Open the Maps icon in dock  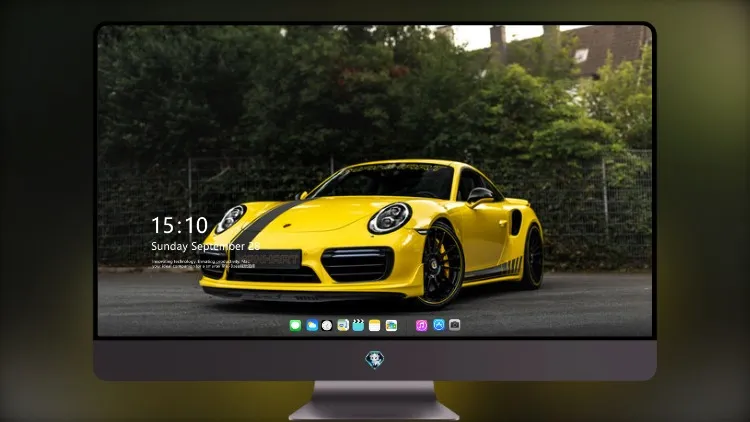(343, 325)
